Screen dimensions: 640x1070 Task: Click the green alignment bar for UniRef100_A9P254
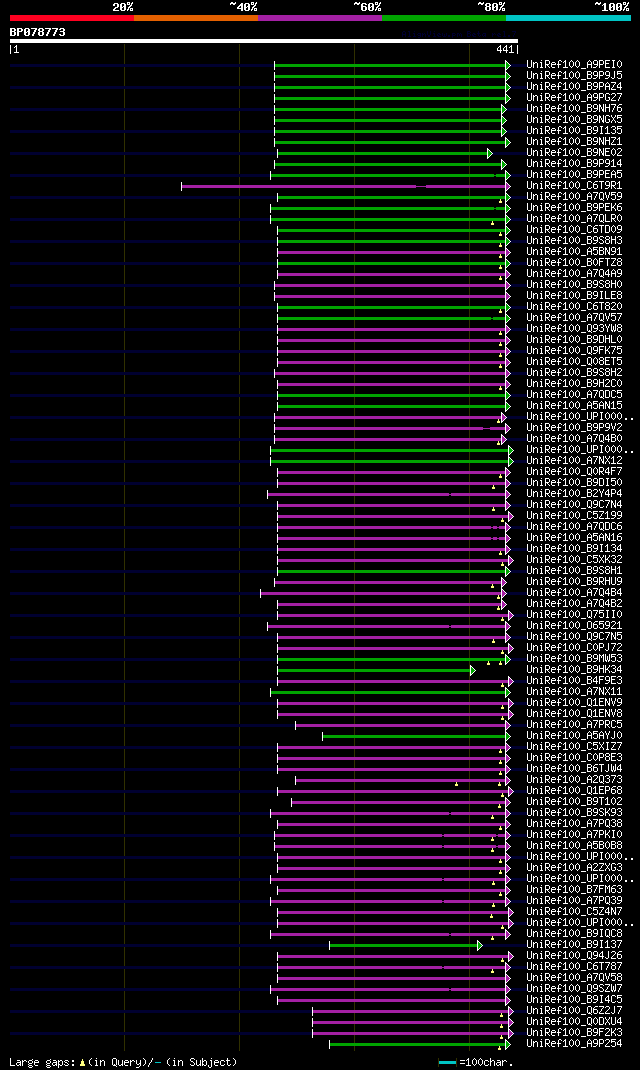(x=418, y=1044)
